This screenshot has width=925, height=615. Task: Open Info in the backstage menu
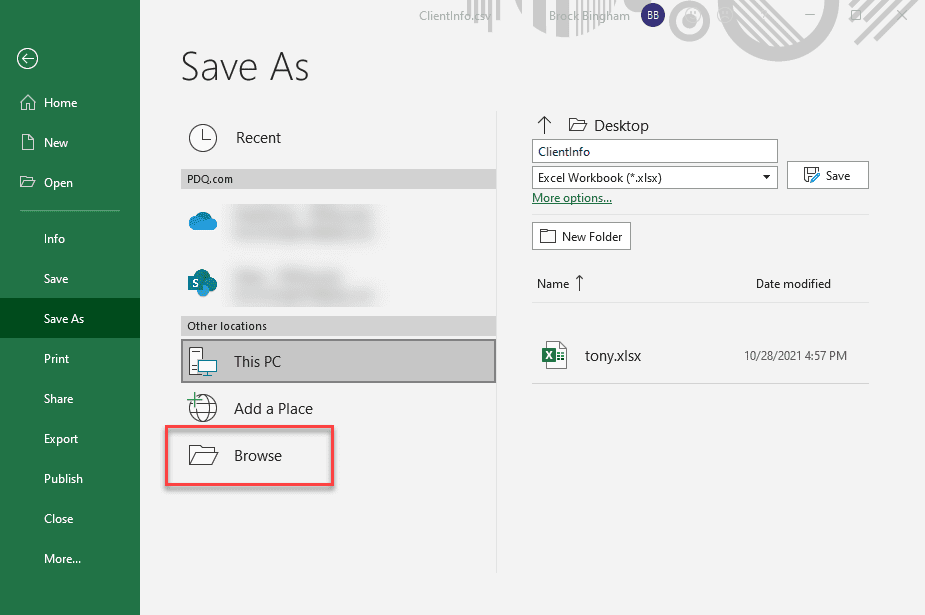click(x=54, y=239)
